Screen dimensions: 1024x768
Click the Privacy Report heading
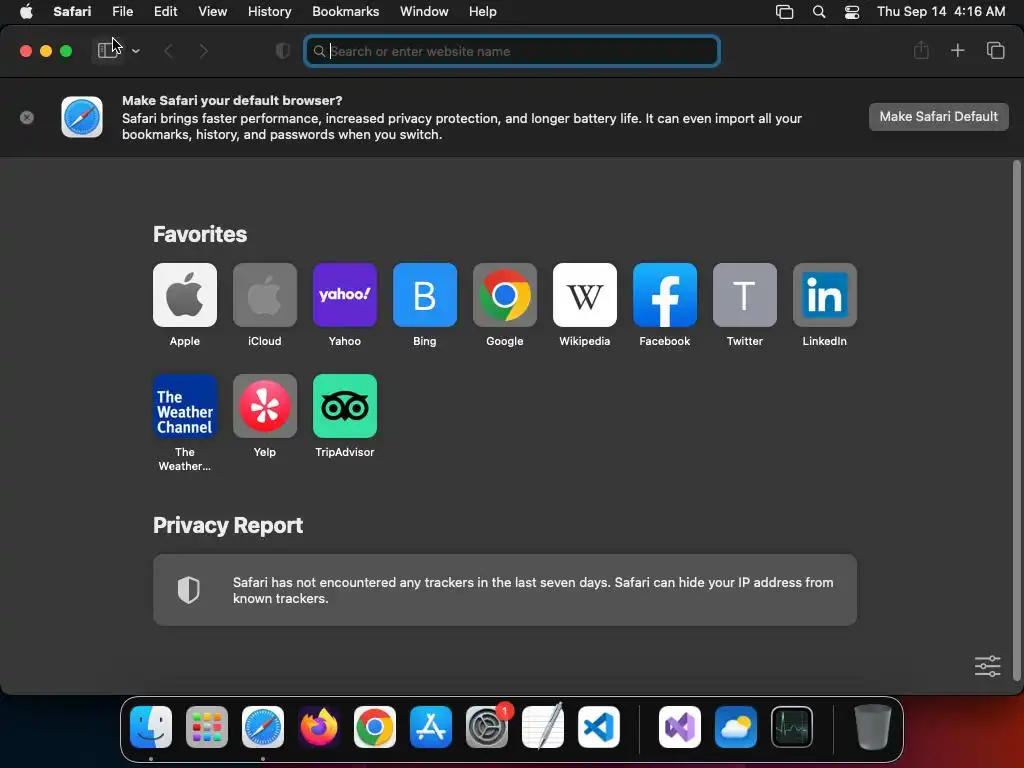pos(228,525)
